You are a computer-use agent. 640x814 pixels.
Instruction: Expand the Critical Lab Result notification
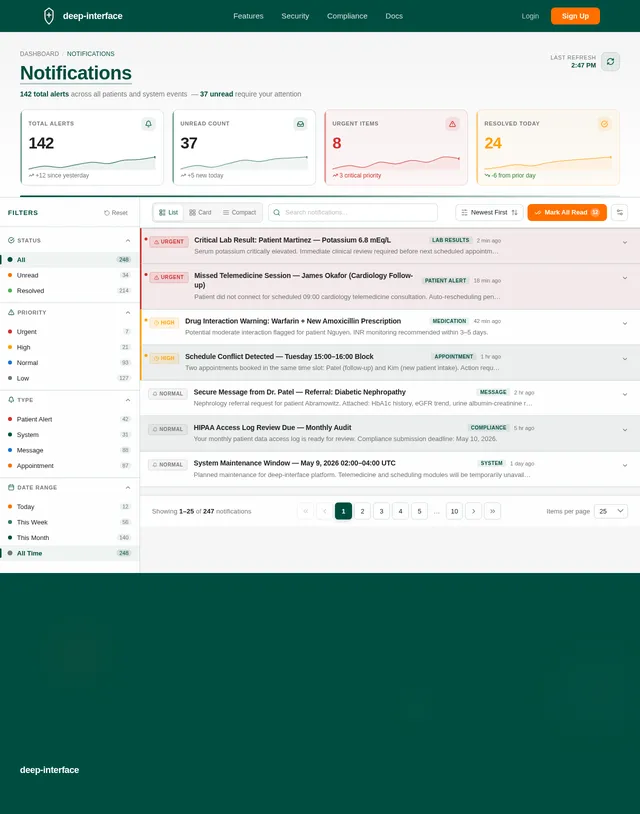tap(625, 242)
